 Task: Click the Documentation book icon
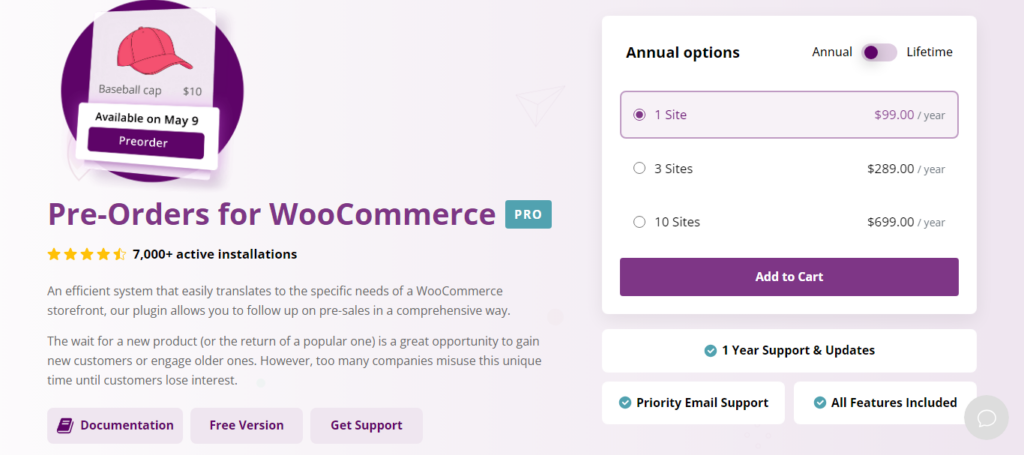pos(65,425)
